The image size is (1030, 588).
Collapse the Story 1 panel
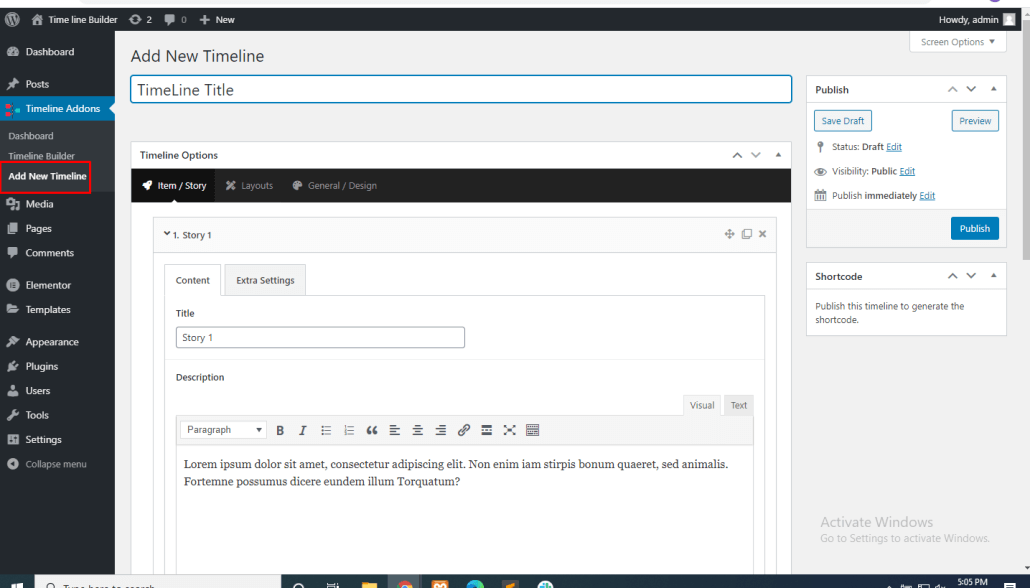coord(167,234)
